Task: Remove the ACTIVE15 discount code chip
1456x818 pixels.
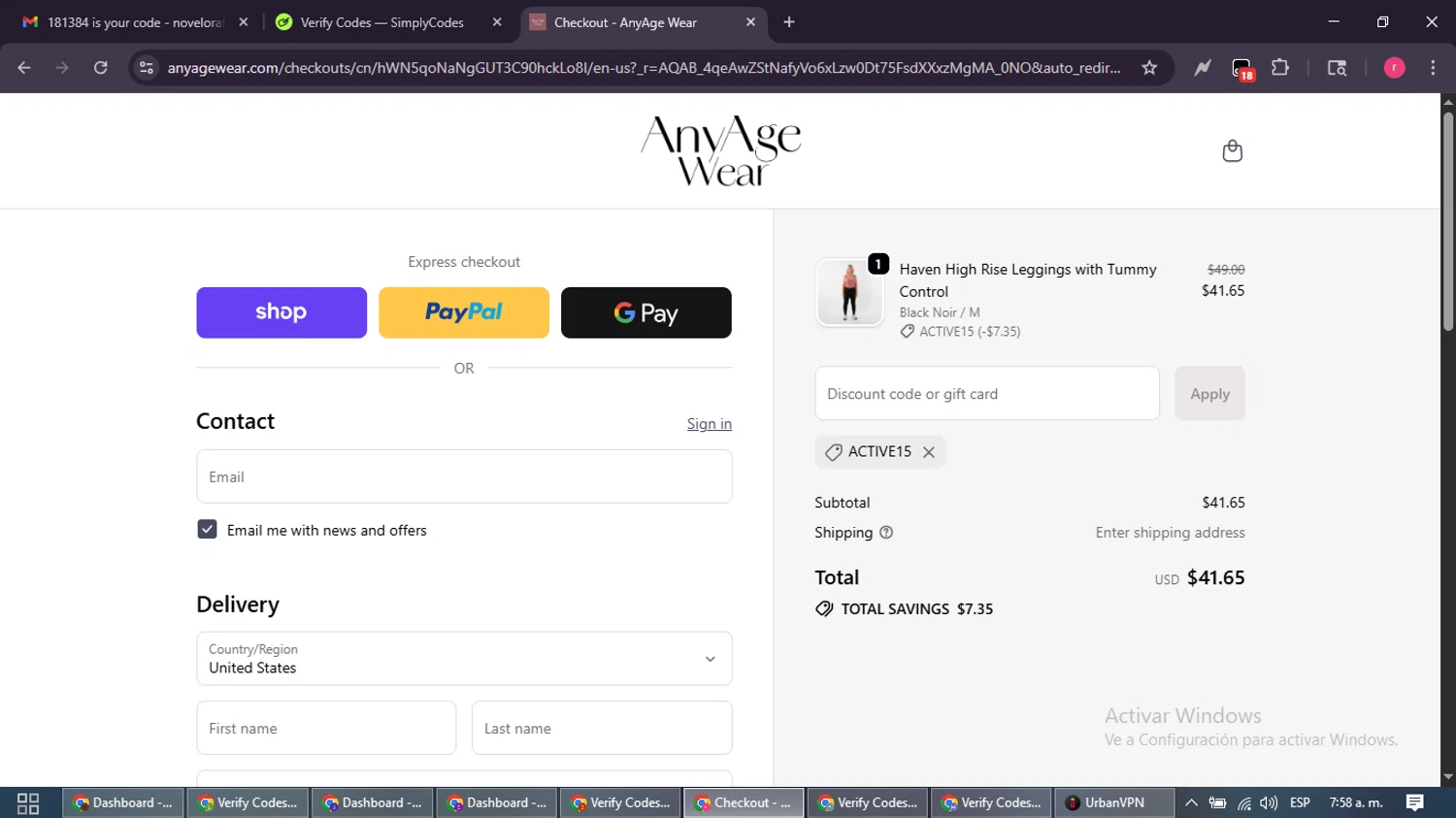Action: [929, 452]
